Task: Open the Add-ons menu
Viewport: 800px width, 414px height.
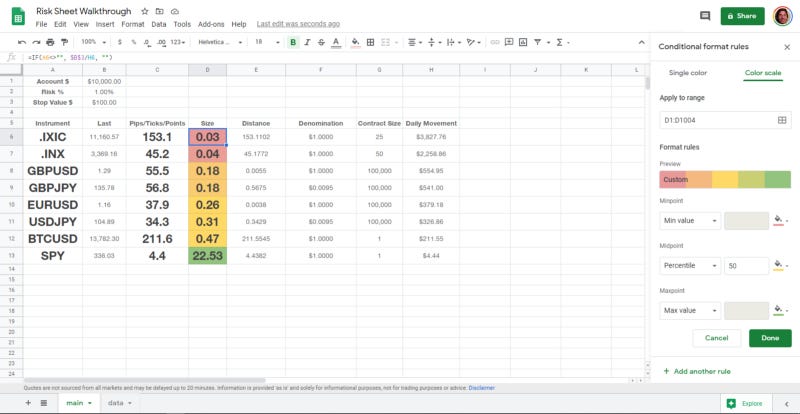Action: (x=211, y=24)
